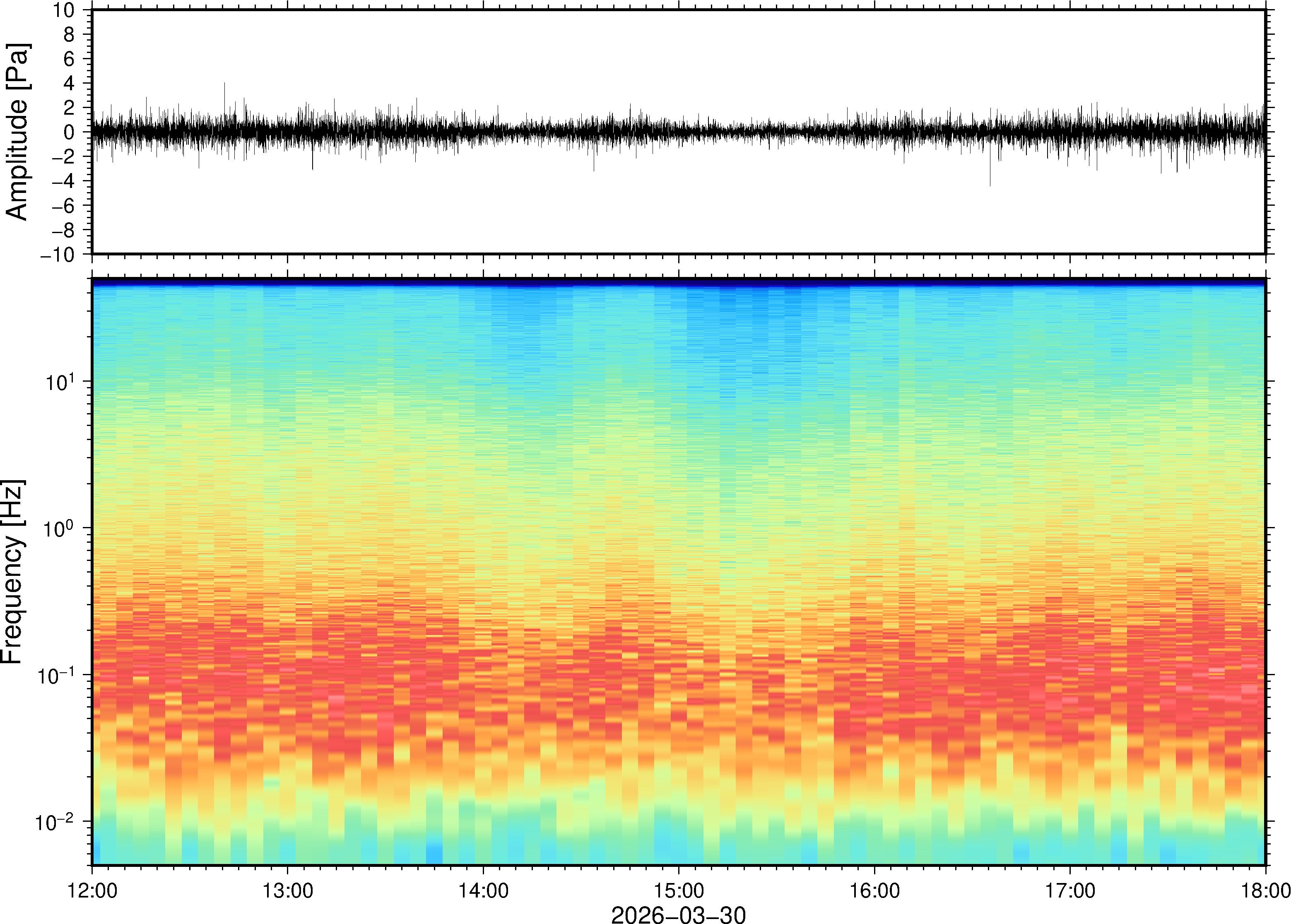1291x924 pixels.
Task: Click the 10¹ frequency tick label
Action: (60, 382)
